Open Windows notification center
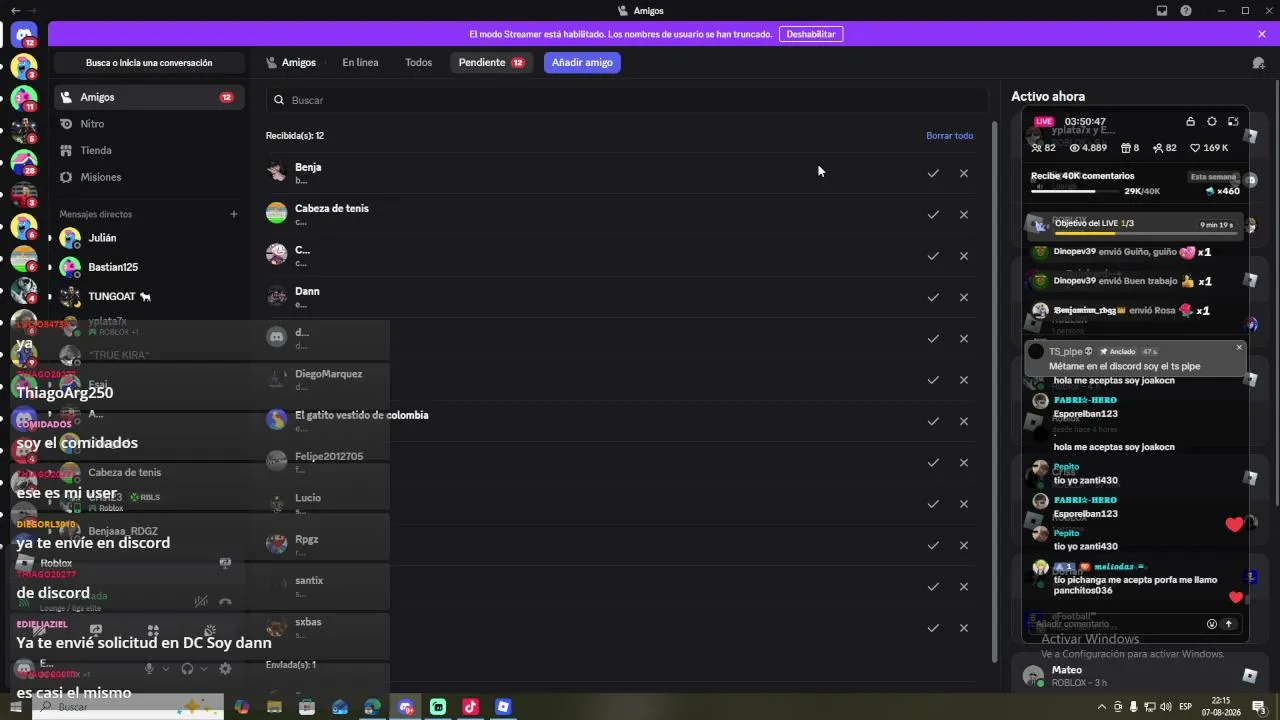1280x720 pixels. point(1259,707)
